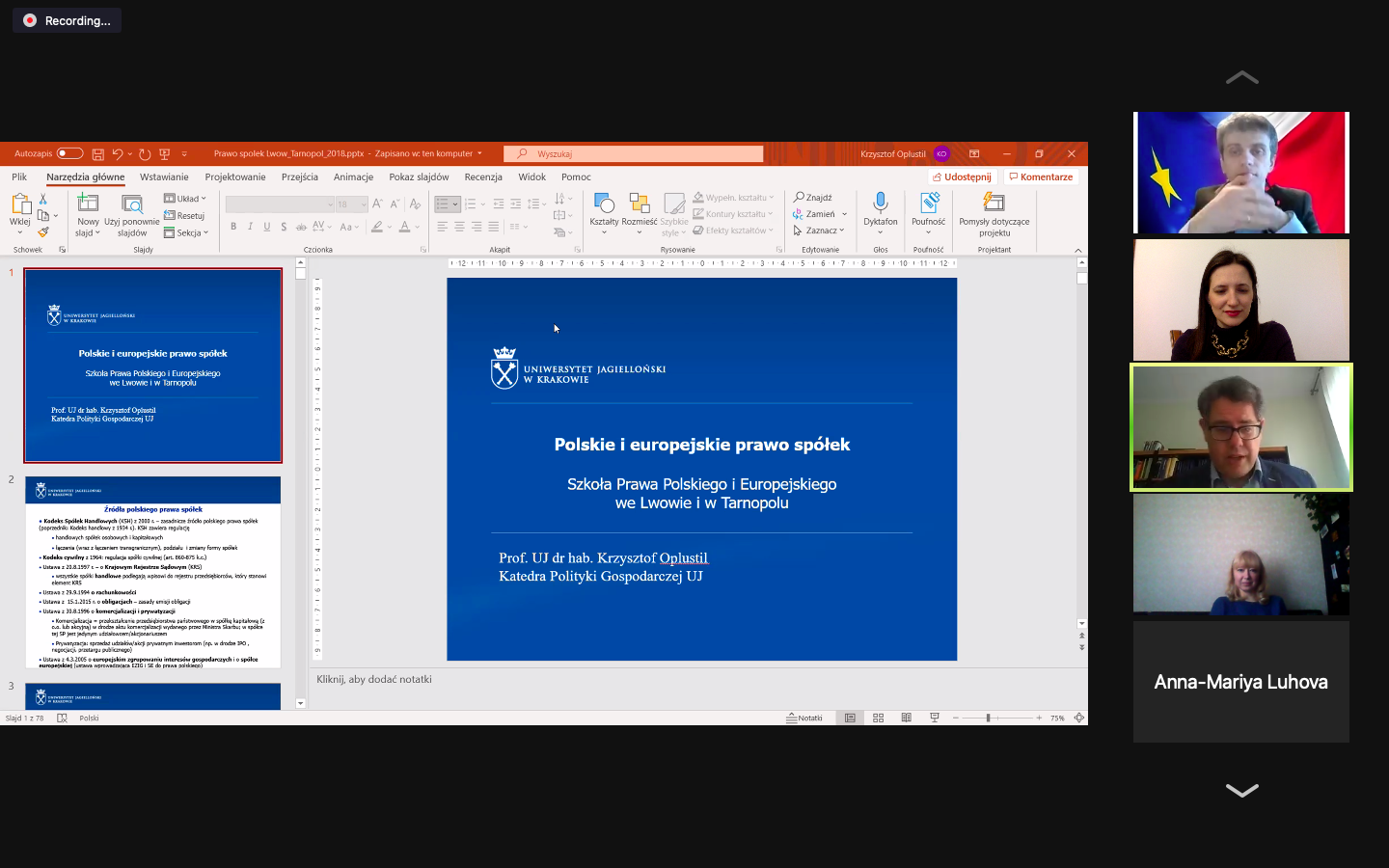Fit slide to current window icon
The height and width of the screenshot is (868, 1389).
coord(1079,718)
